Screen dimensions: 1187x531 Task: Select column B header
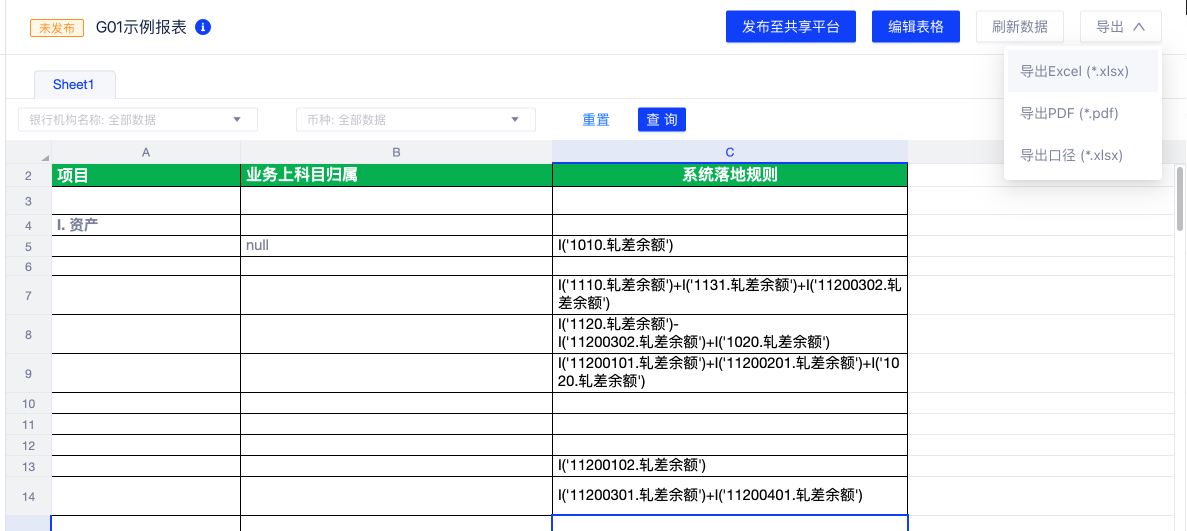coord(396,152)
